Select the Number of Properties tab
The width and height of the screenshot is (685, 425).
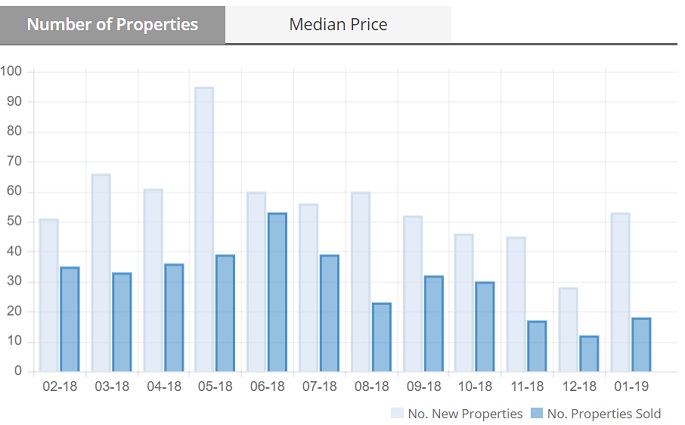(x=112, y=24)
